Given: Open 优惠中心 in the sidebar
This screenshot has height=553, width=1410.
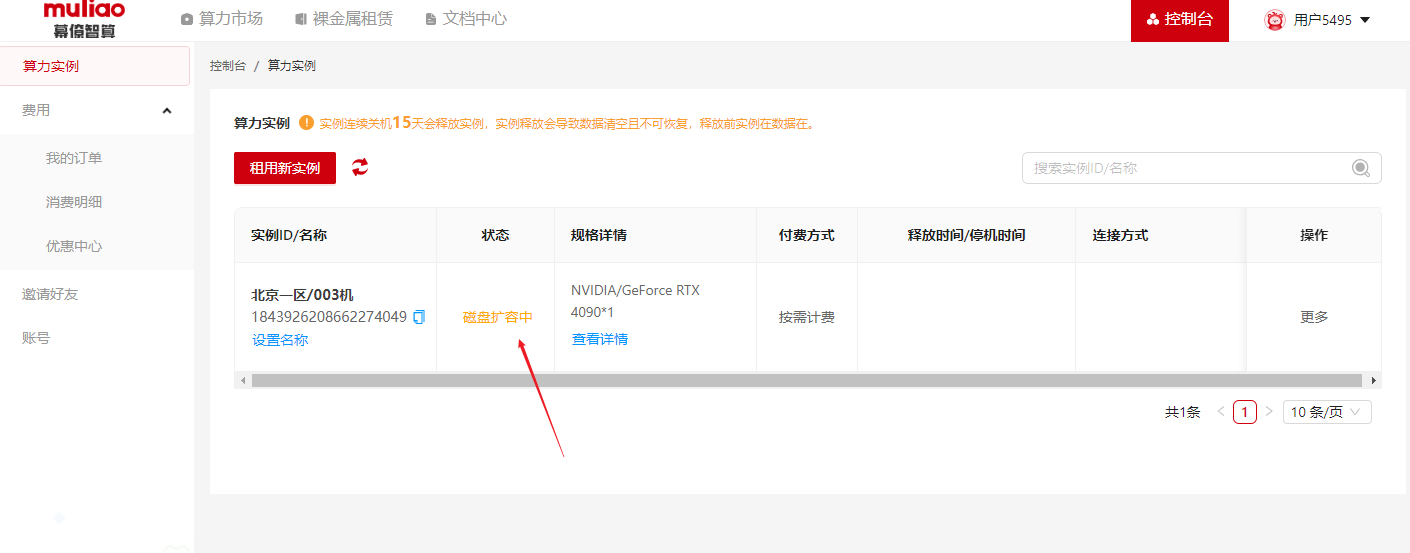Looking at the screenshot, I should 74,246.
